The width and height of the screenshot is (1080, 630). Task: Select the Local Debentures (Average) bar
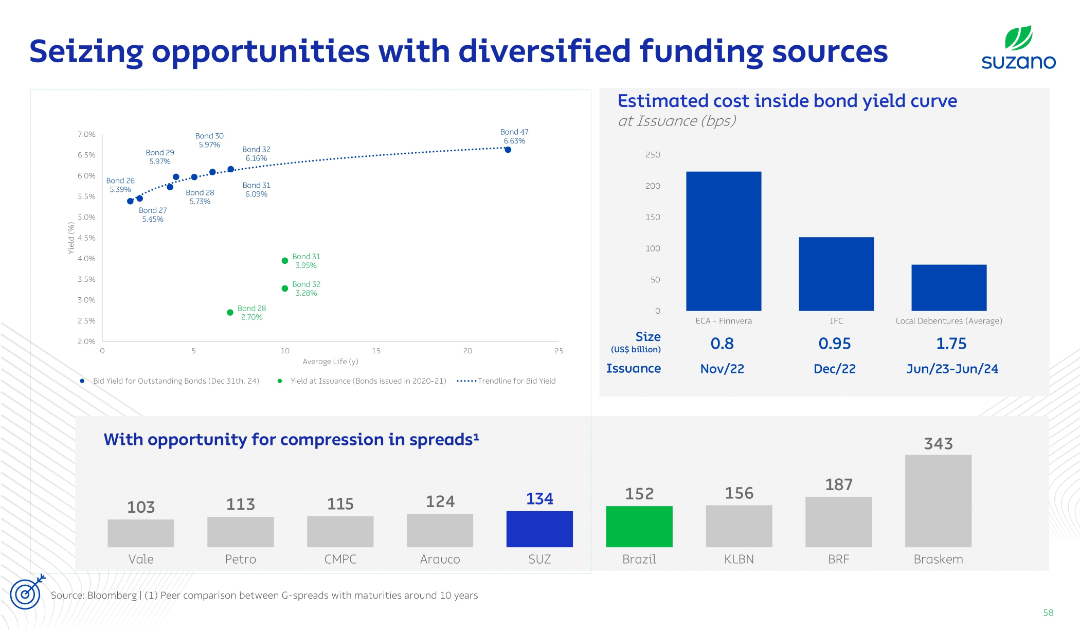pyautogui.click(x=948, y=287)
